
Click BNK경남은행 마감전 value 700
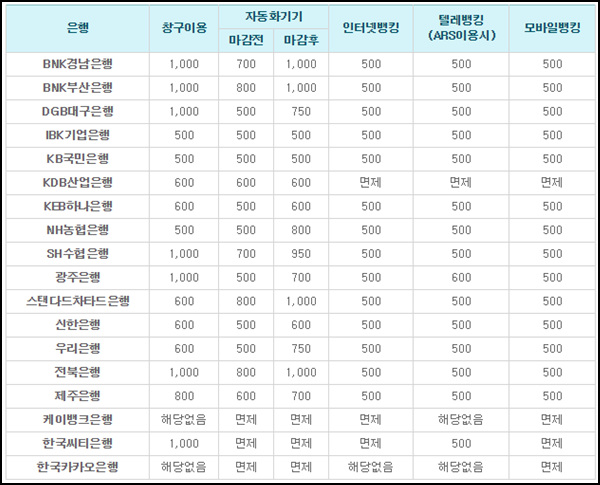click(246, 64)
